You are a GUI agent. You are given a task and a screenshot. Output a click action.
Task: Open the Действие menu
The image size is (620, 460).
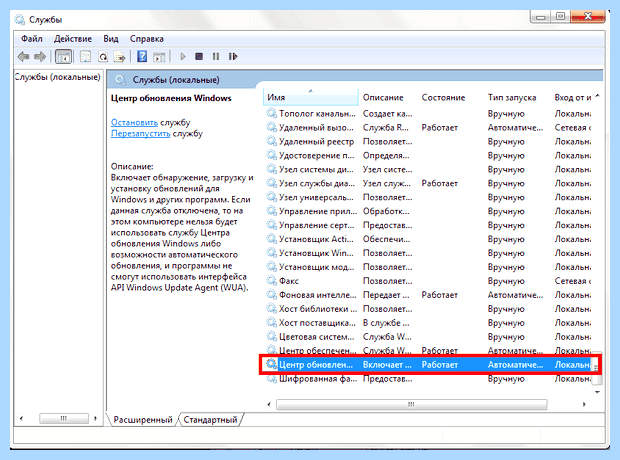[x=73, y=39]
